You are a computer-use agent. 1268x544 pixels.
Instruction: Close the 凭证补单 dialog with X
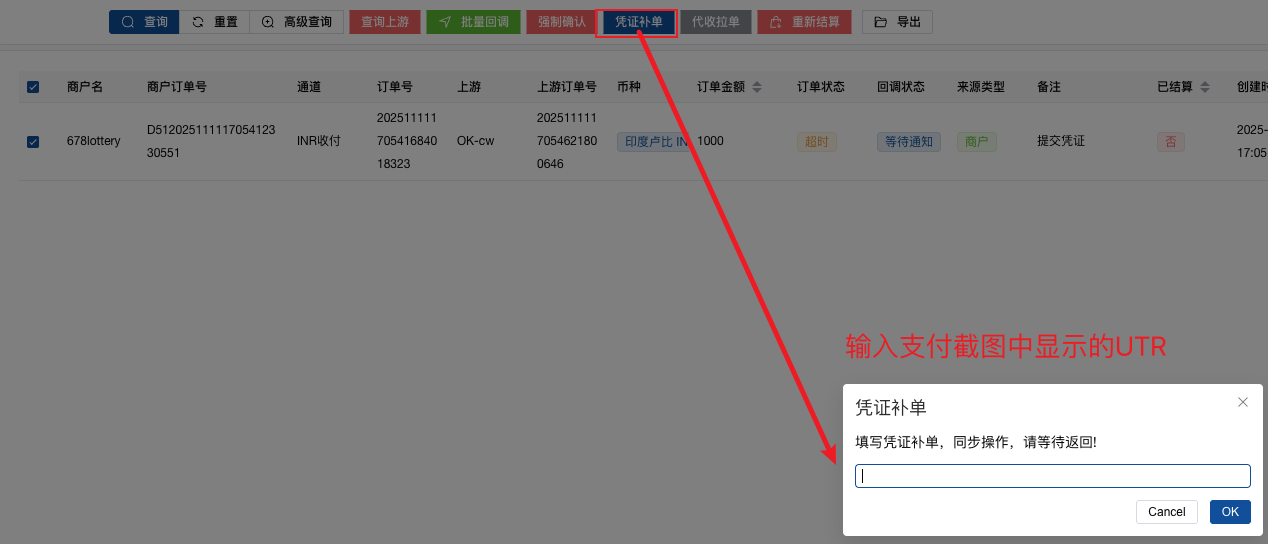click(1243, 402)
